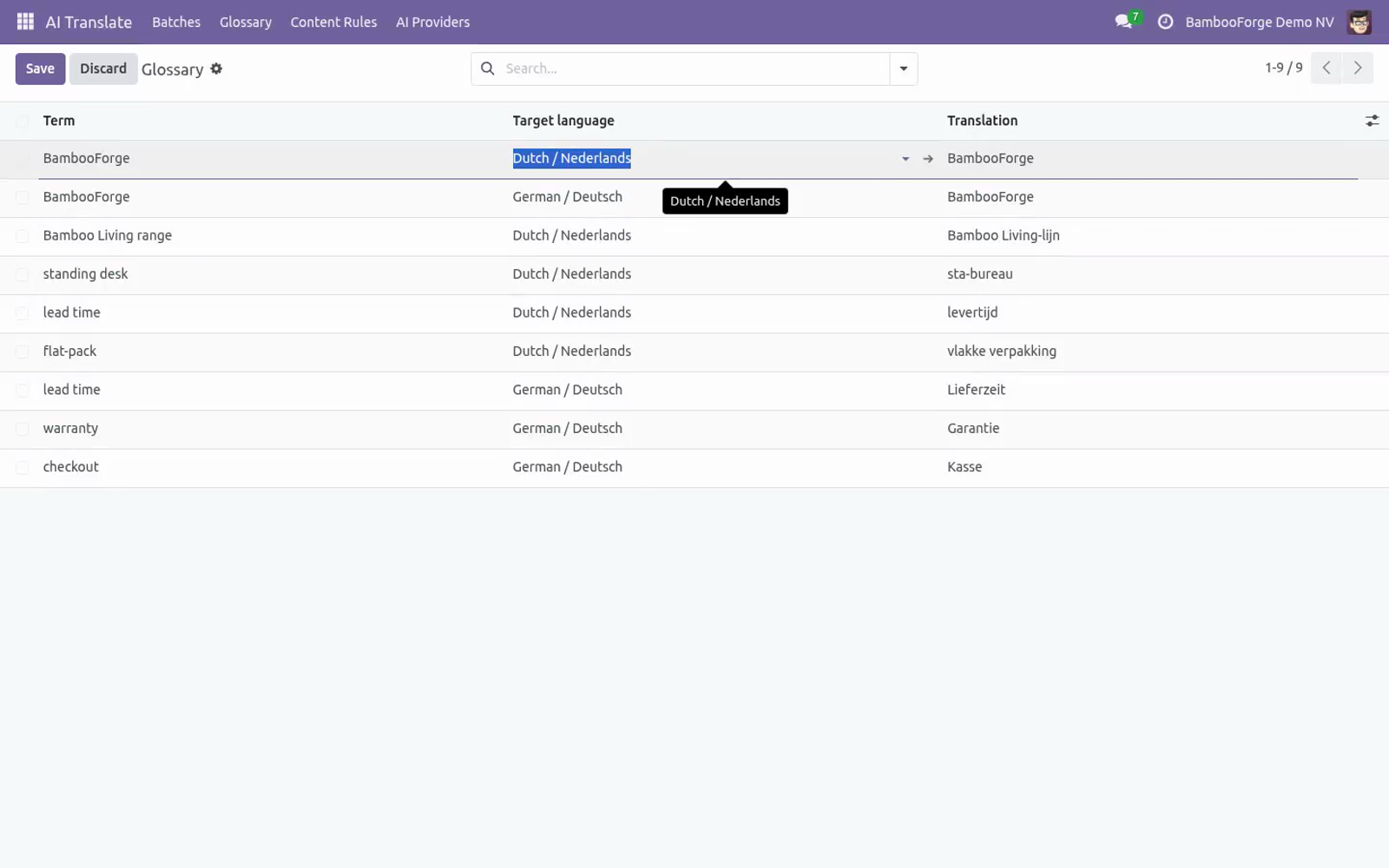The height and width of the screenshot is (868, 1389).
Task: Click the search magnifier icon
Action: [x=488, y=69]
